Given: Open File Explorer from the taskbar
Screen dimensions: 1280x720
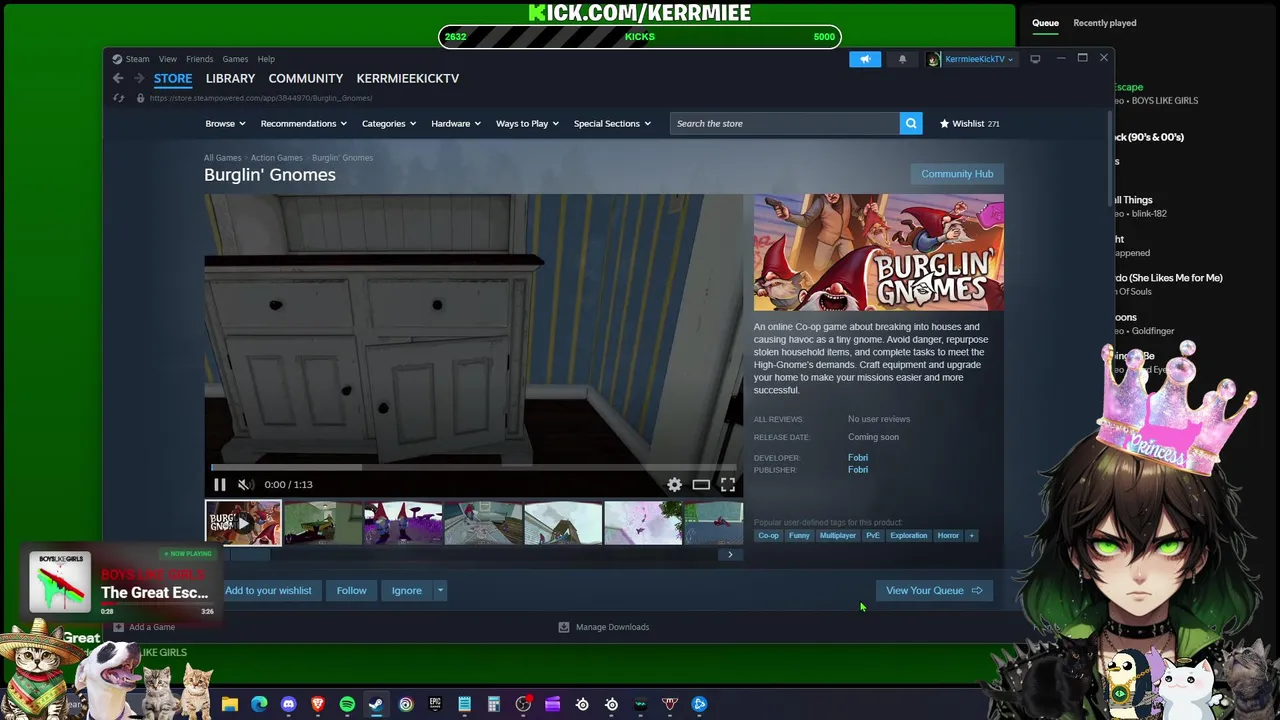Looking at the screenshot, I should point(230,704).
